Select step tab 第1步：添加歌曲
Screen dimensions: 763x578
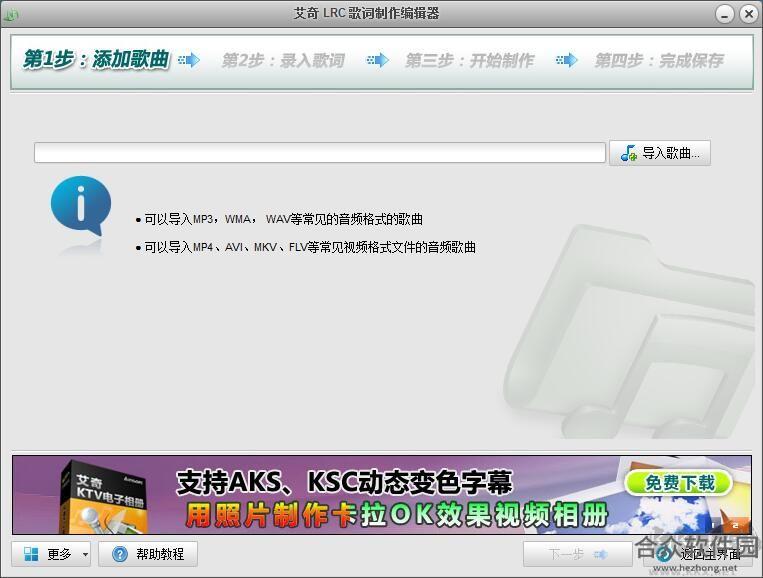pos(96,59)
